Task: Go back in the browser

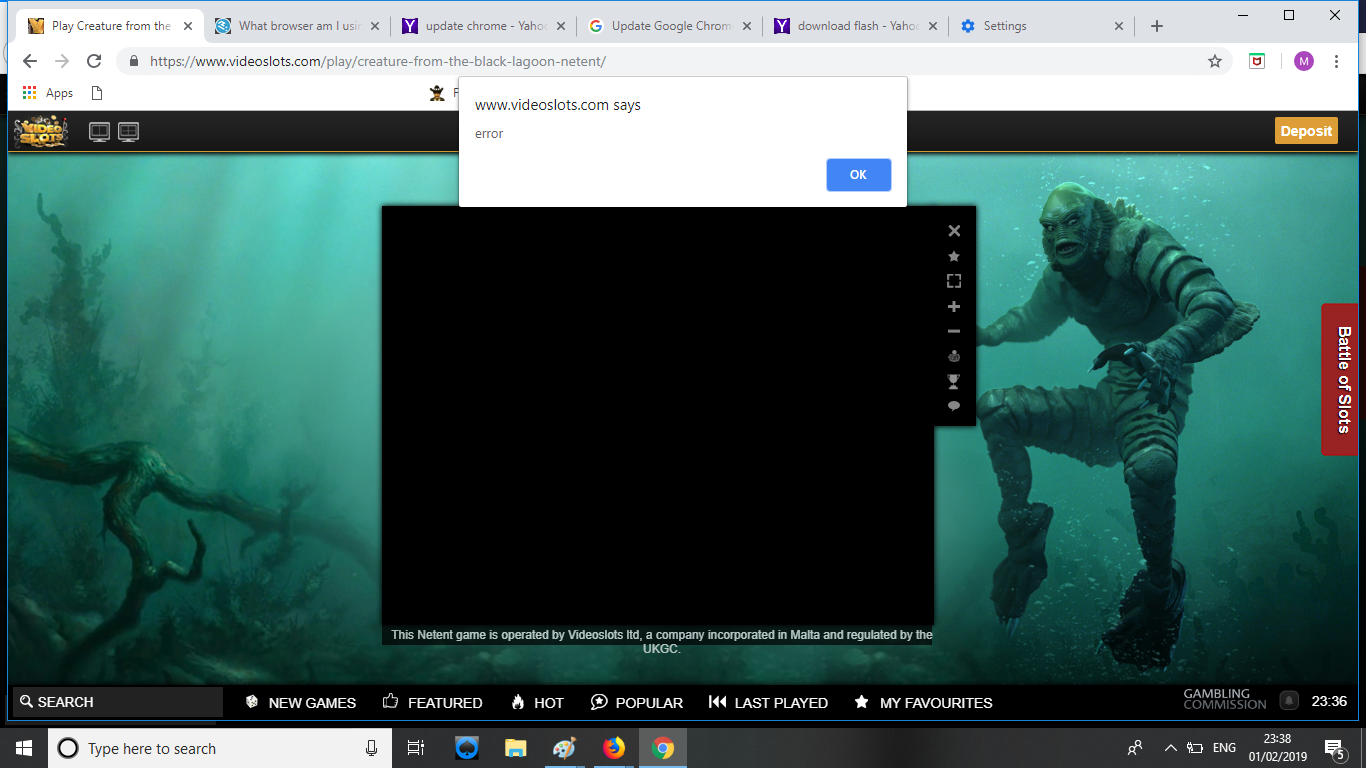Action: click(30, 61)
